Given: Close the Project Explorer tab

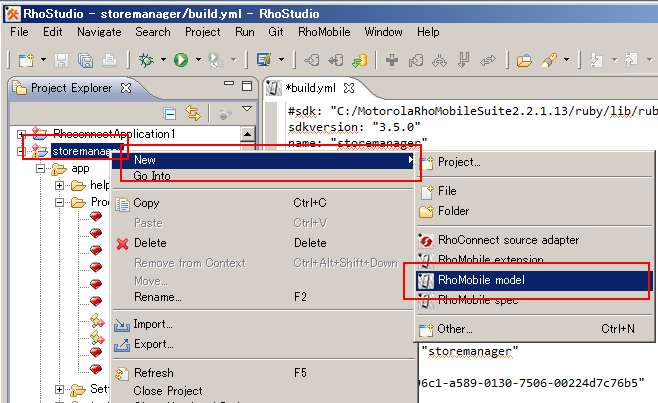Looking at the screenshot, I should (126, 88).
